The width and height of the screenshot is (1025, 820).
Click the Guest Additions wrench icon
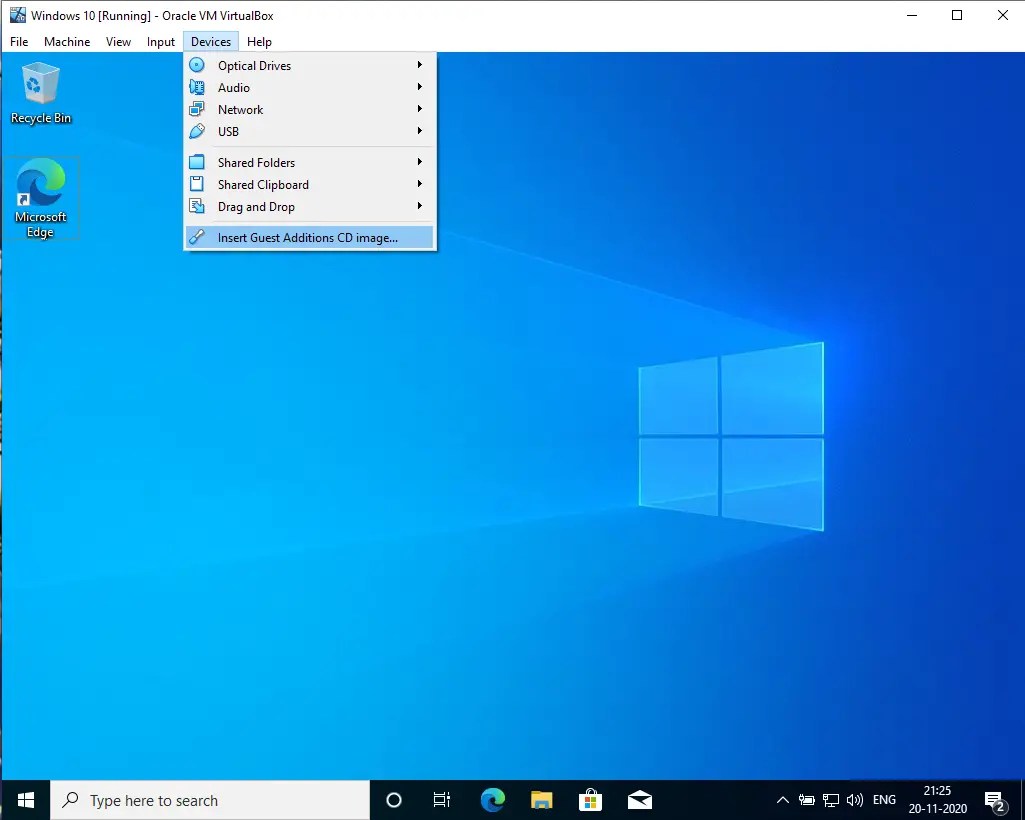197,237
